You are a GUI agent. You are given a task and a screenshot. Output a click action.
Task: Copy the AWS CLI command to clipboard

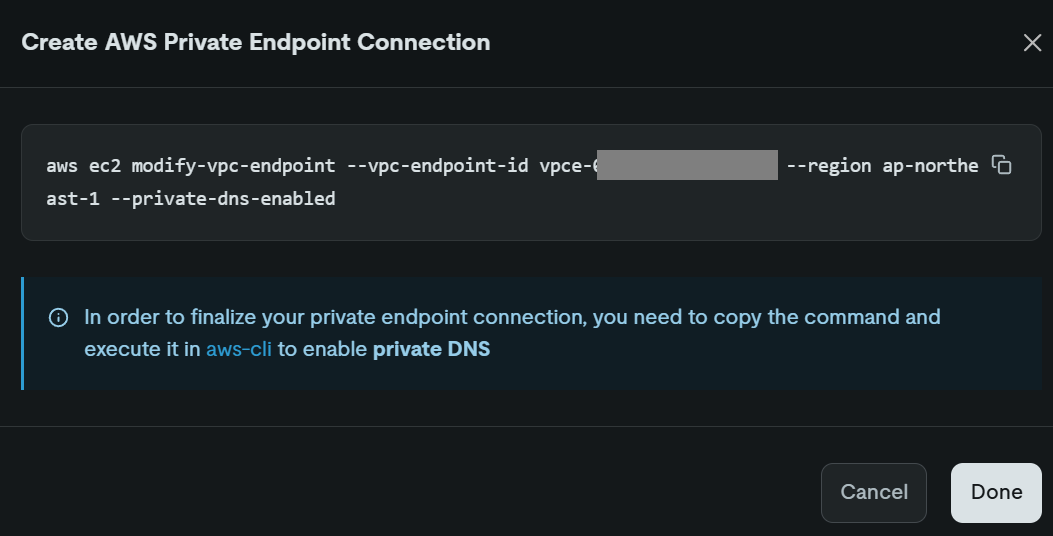(x=1001, y=165)
